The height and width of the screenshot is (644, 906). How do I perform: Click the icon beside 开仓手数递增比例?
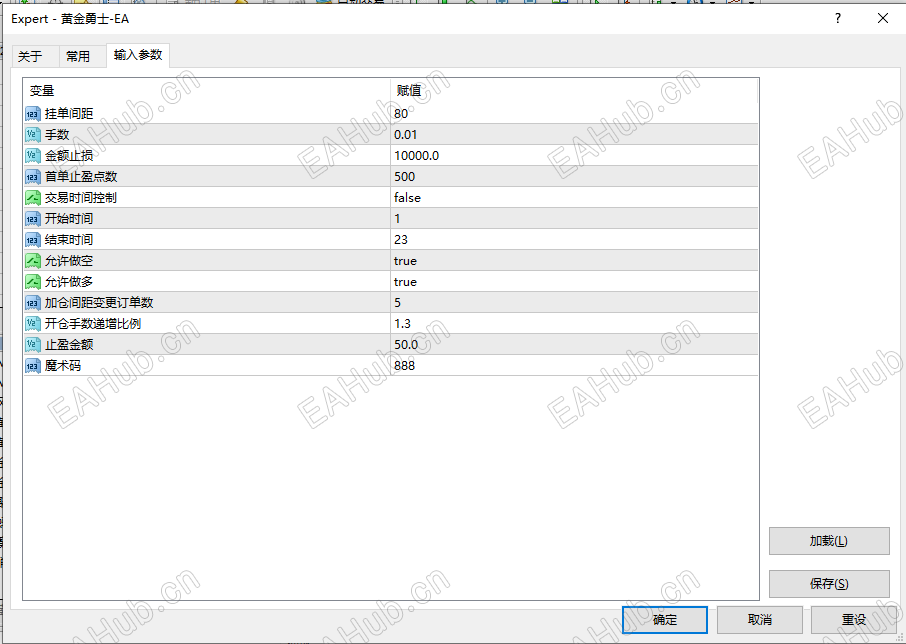(x=32, y=324)
